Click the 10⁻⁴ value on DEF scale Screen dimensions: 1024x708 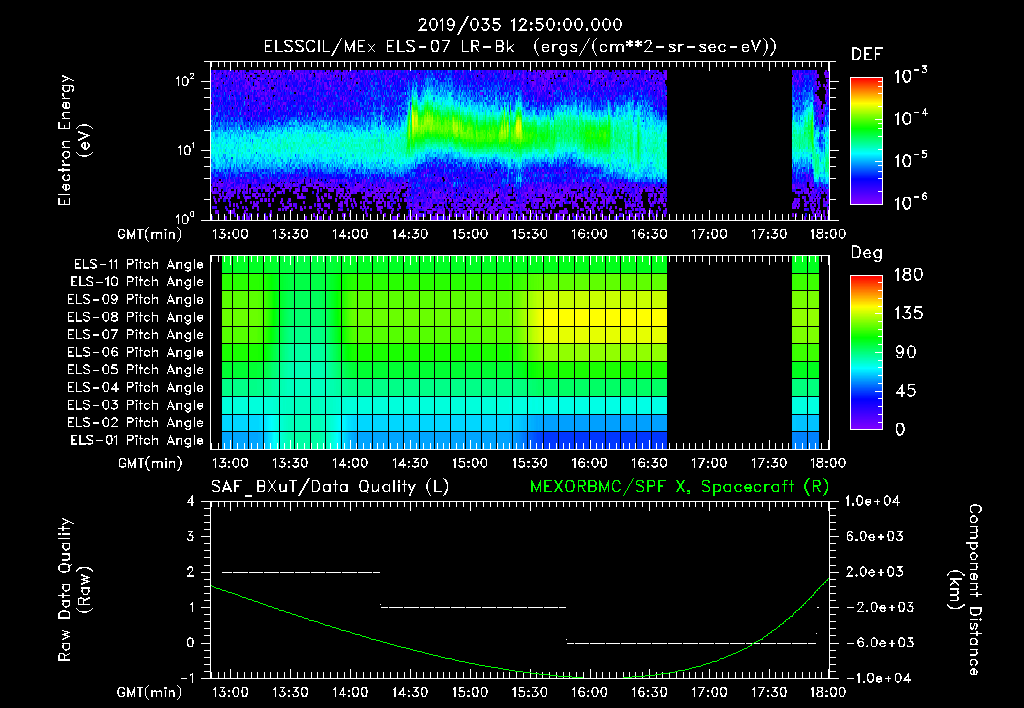point(910,118)
